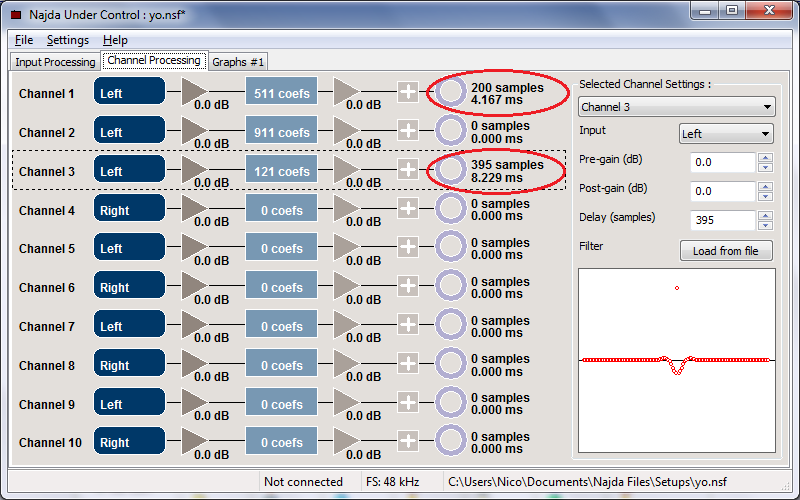
Task: Click the Channel 9 Left input button
Action: coord(129,402)
